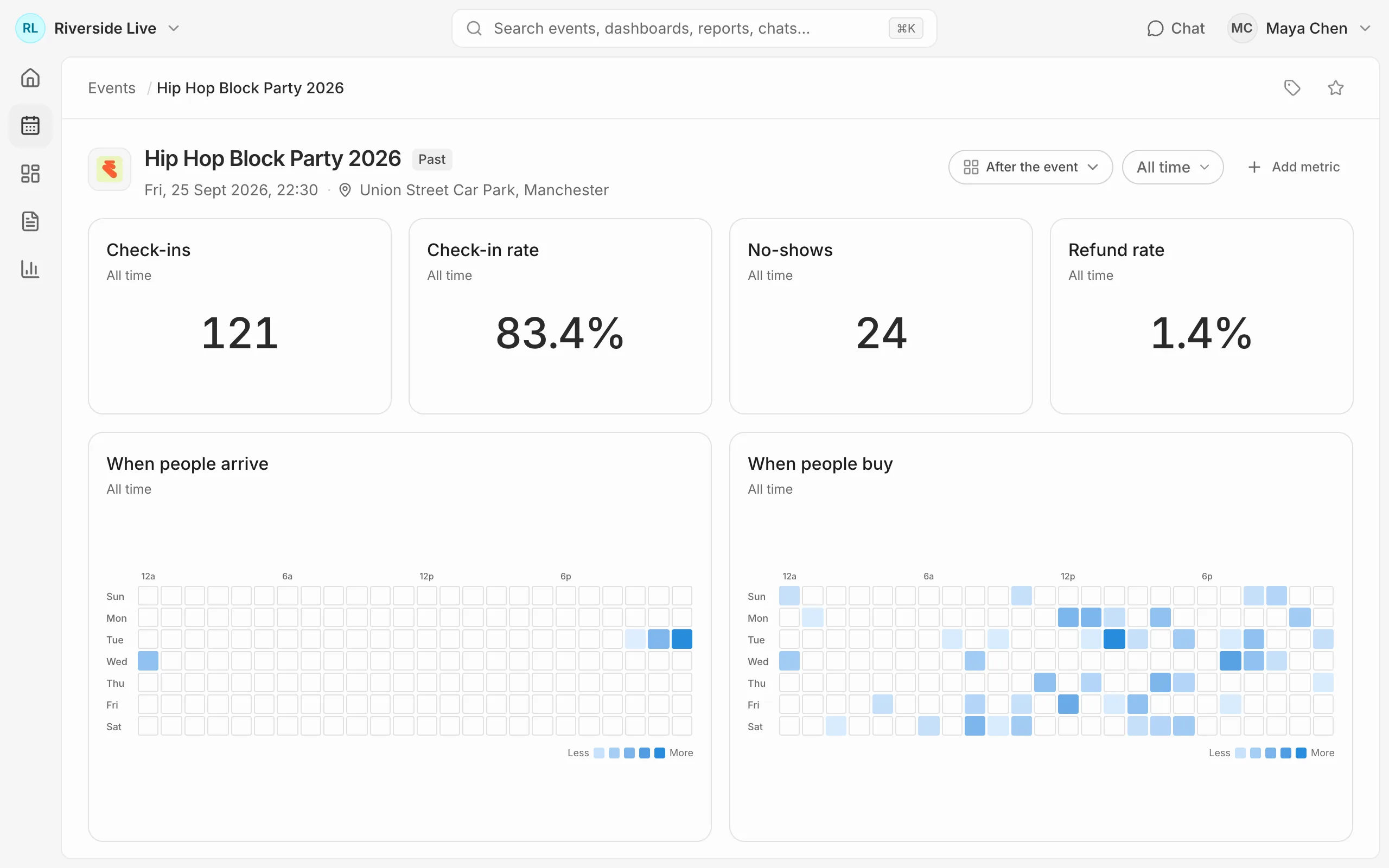This screenshot has height=868, width=1389.
Task: Click the search magnifier icon
Action: [474, 28]
